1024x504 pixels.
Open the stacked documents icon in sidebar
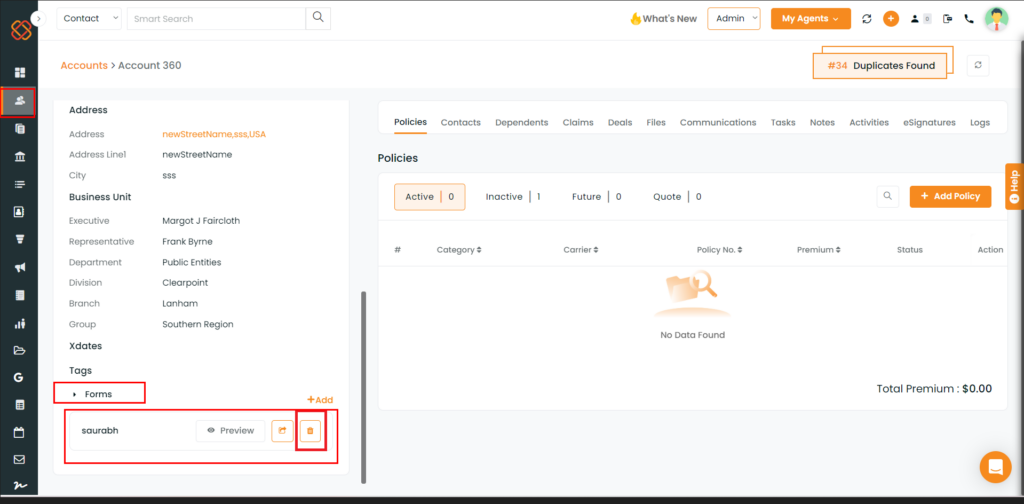pyautogui.click(x=20, y=129)
